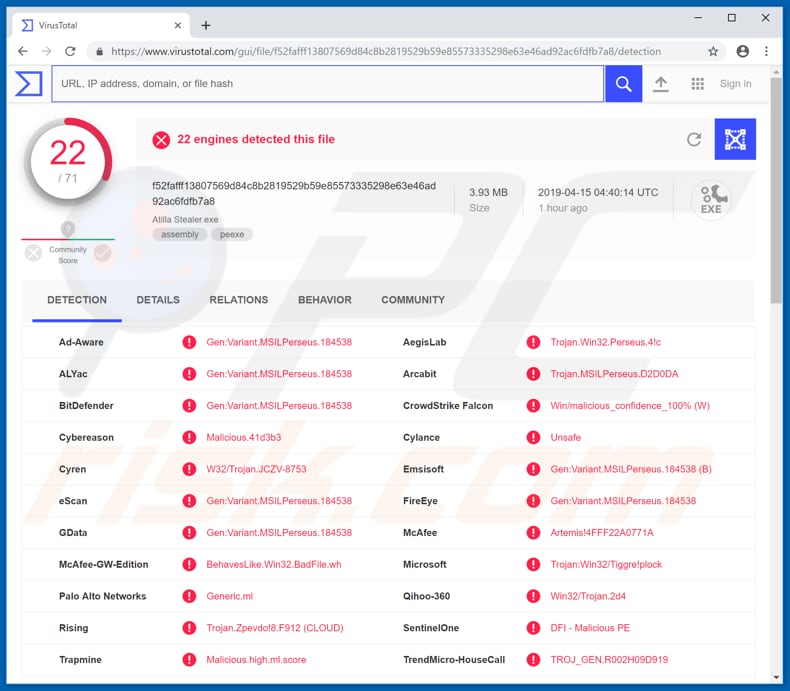The image size is (790, 691).
Task: Click the page vertical scrollbar thumb
Action: pyautogui.click(x=776, y=190)
